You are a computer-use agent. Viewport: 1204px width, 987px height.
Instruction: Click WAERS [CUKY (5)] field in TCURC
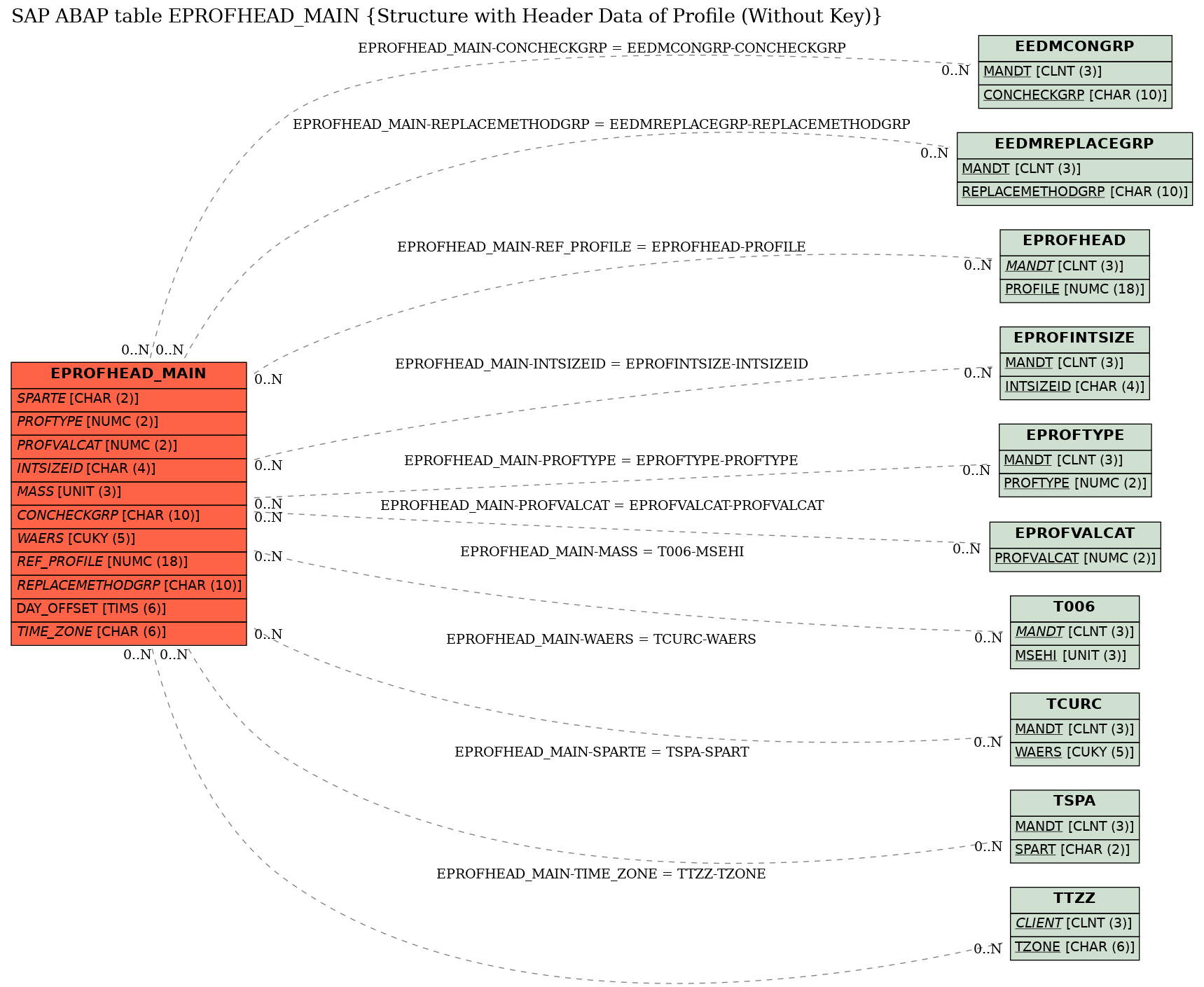point(1074,753)
